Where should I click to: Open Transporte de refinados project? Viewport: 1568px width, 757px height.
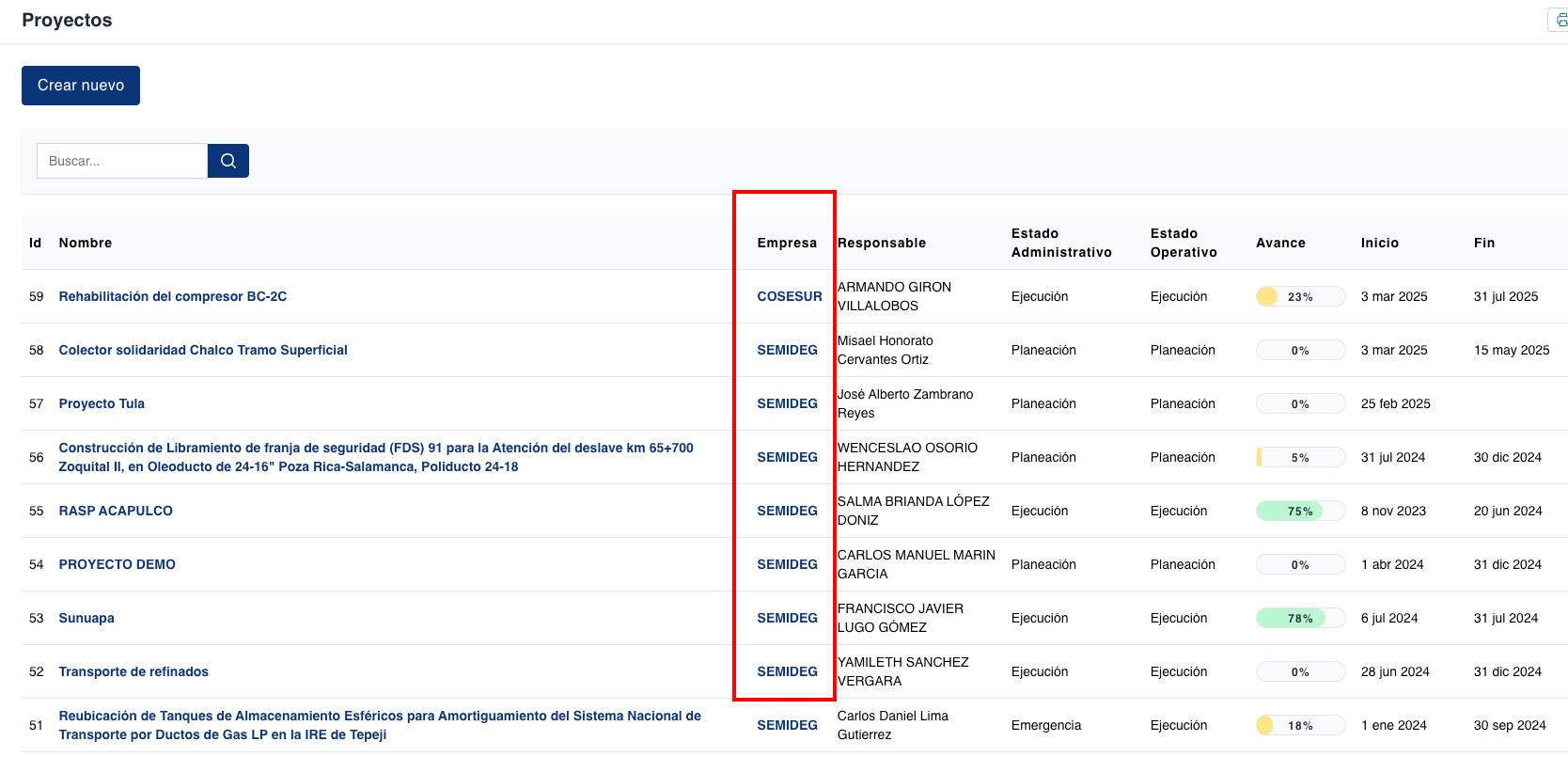pyautogui.click(x=133, y=671)
